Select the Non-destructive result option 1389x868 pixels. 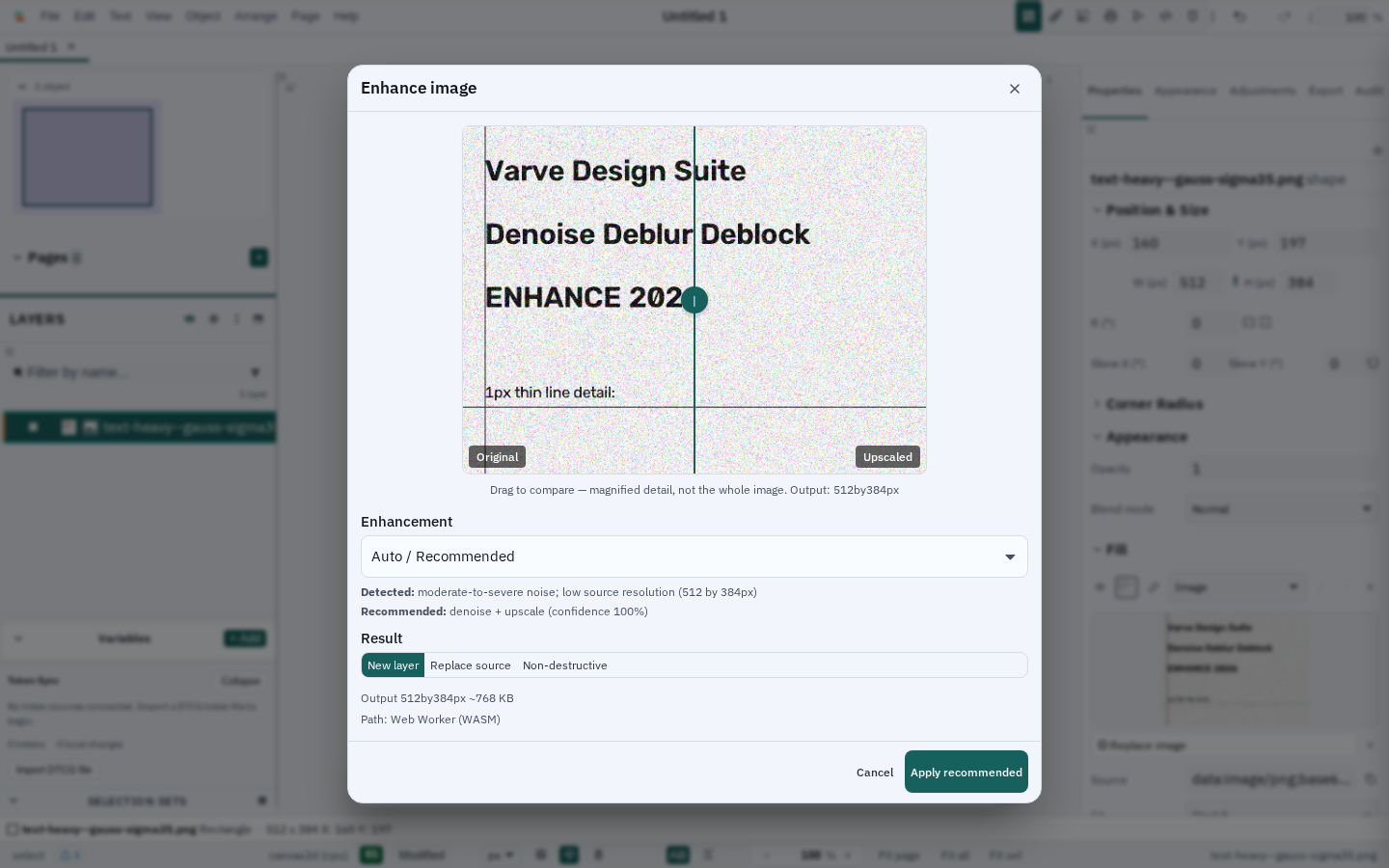click(565, 665)
